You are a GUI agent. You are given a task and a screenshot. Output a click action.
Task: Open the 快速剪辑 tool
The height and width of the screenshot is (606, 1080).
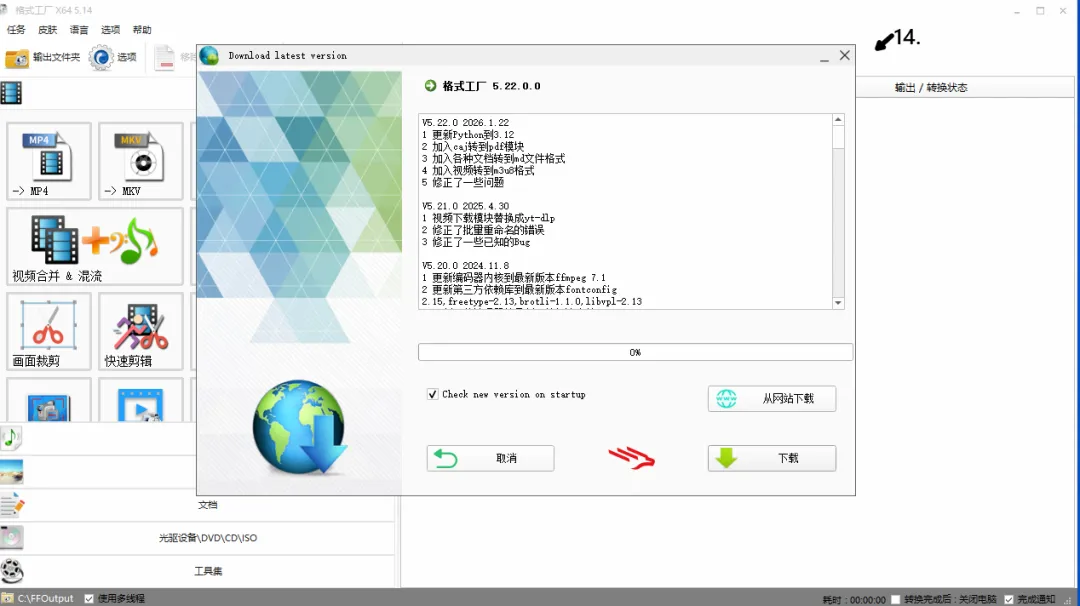pyautogui.click(x=141, y=331)
